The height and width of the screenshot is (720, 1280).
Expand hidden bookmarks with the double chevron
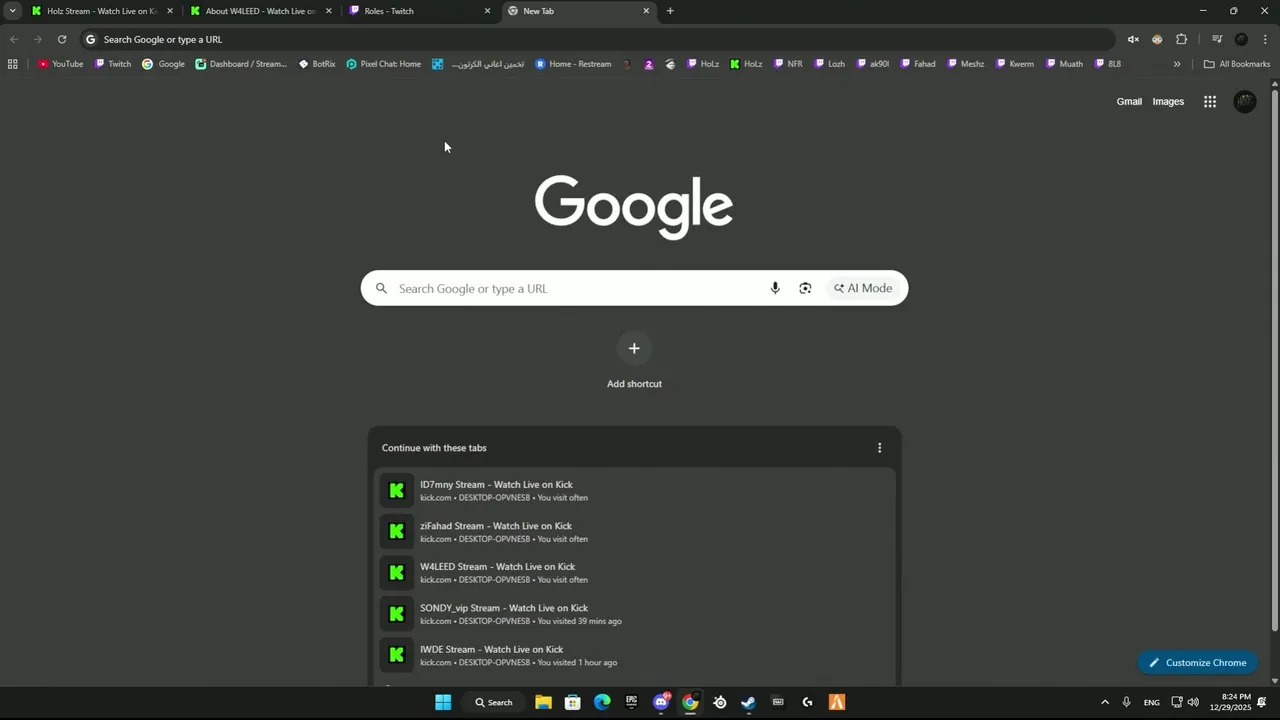(x=1177, y=64)
